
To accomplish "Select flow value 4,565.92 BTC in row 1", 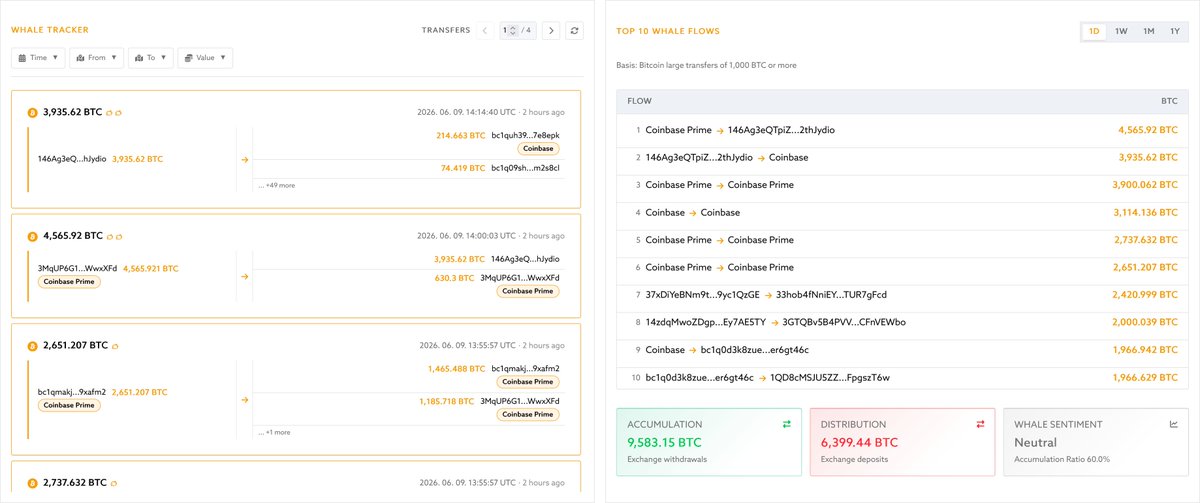I will tap(1148, 130).
